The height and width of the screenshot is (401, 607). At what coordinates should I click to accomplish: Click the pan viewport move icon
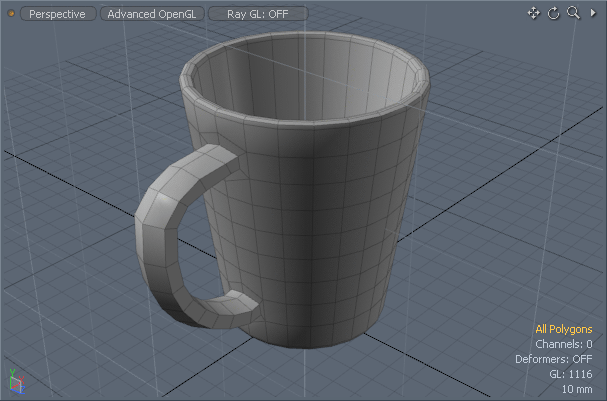pos(533,13)
